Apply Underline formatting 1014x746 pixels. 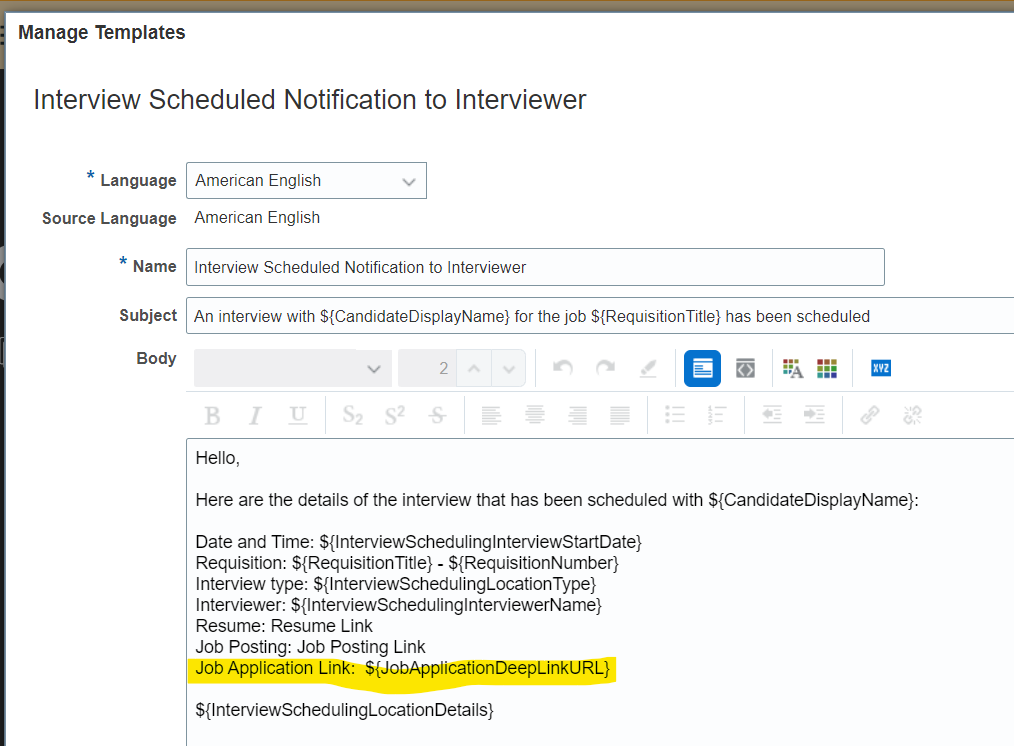tap(297, 414)
